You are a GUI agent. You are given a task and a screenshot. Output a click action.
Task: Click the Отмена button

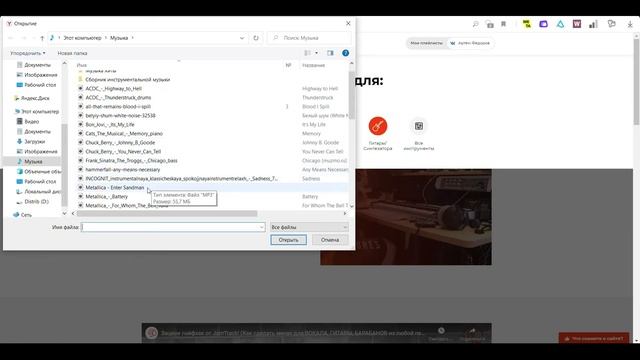pyautogui.click(x=330, y=240)
